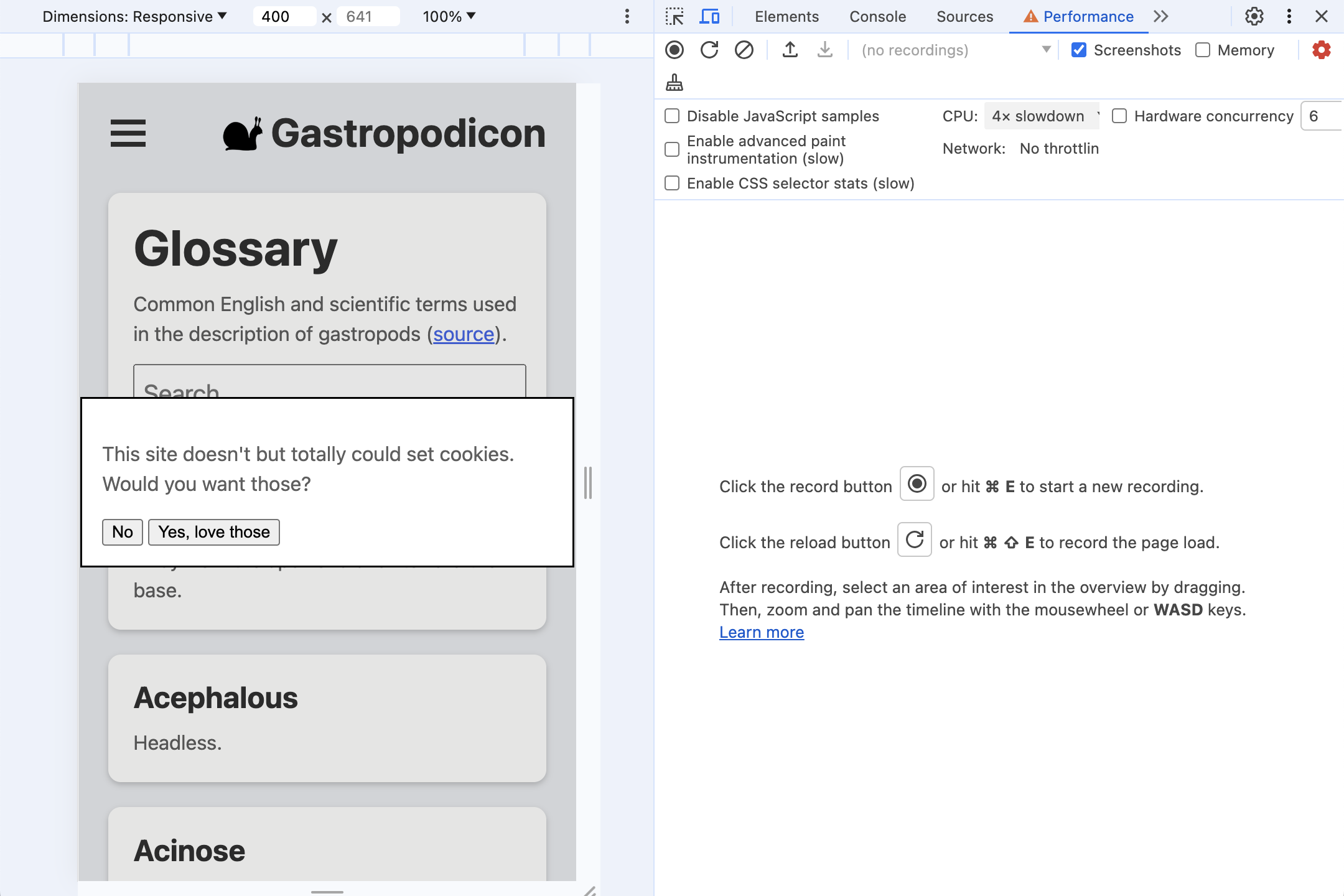
Task: Click the Learn more link in Performance panel
Action: coord(761,631)
